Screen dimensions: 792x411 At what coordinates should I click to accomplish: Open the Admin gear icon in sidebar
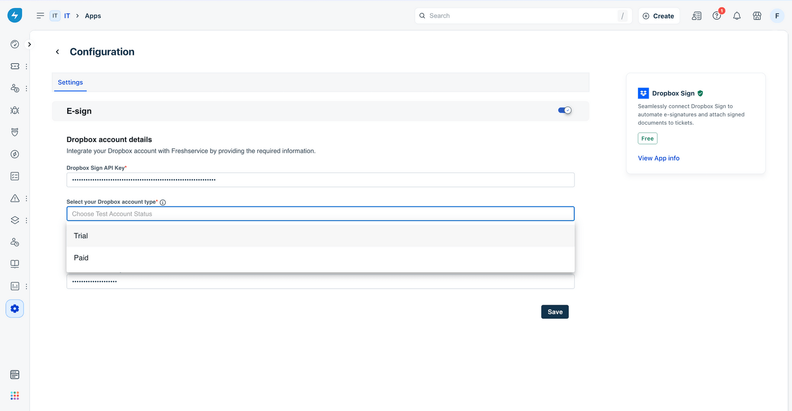(x=15, y=309)
